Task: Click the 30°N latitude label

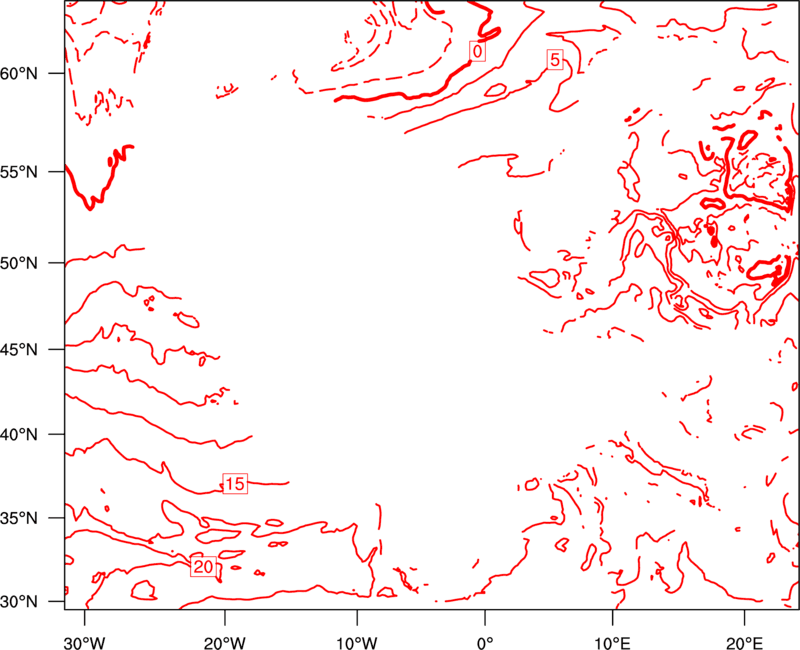Action: 19,602
